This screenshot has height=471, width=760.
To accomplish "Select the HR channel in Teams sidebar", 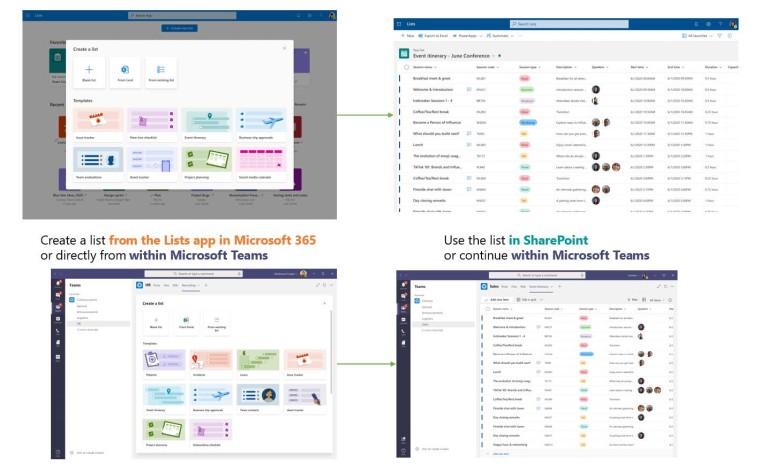I will tap(99, 324).
